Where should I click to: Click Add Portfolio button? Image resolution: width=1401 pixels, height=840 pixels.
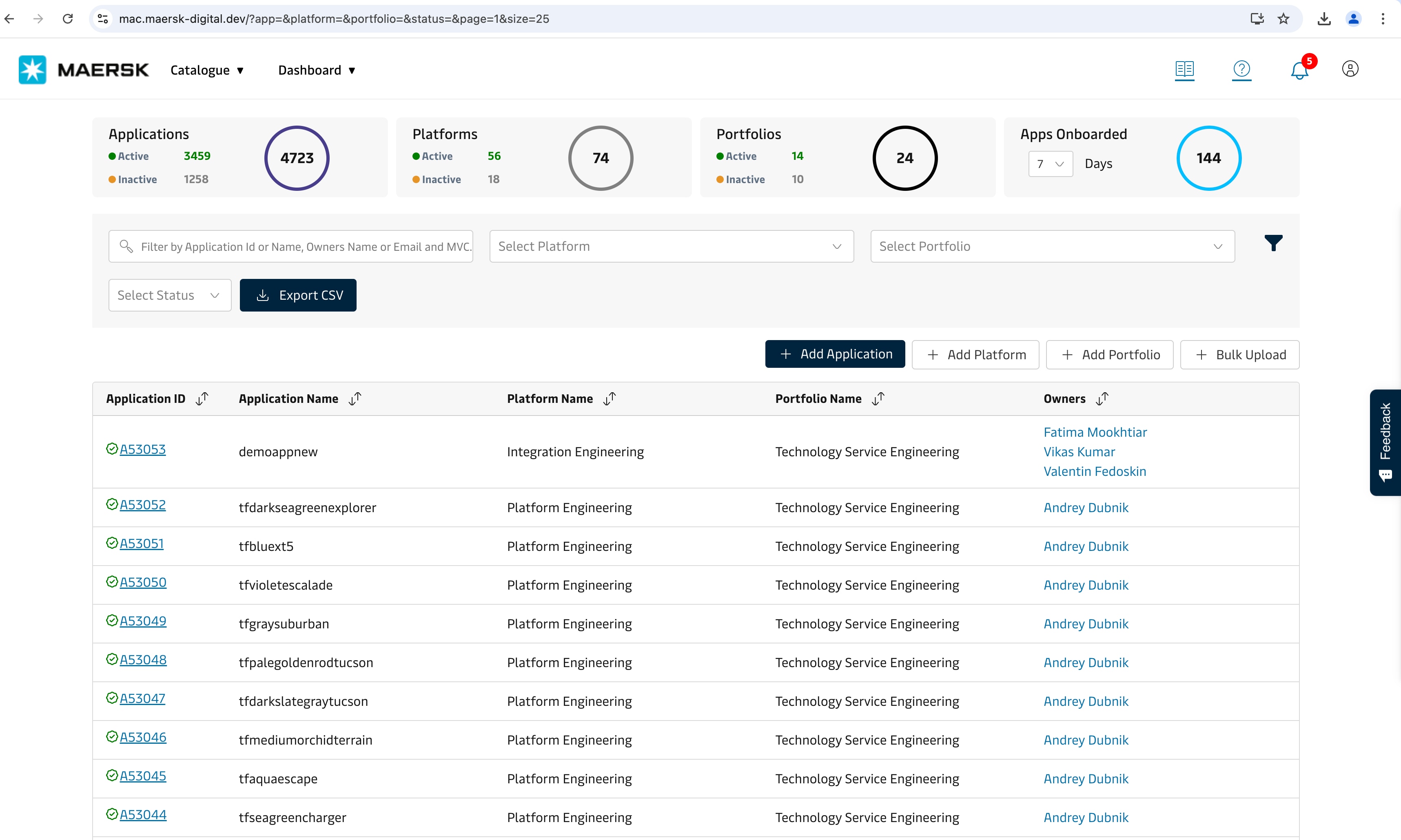tap(1109, 354)
